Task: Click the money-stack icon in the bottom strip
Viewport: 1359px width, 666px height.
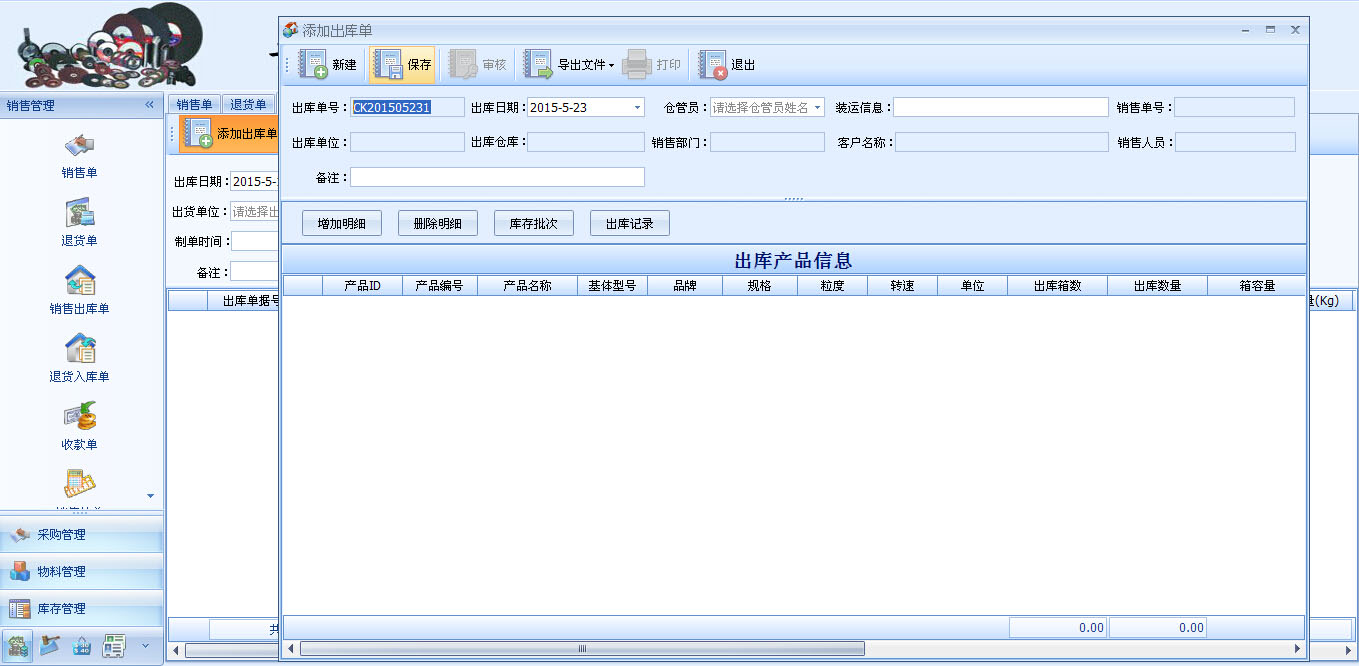Action: coord(17,647)
